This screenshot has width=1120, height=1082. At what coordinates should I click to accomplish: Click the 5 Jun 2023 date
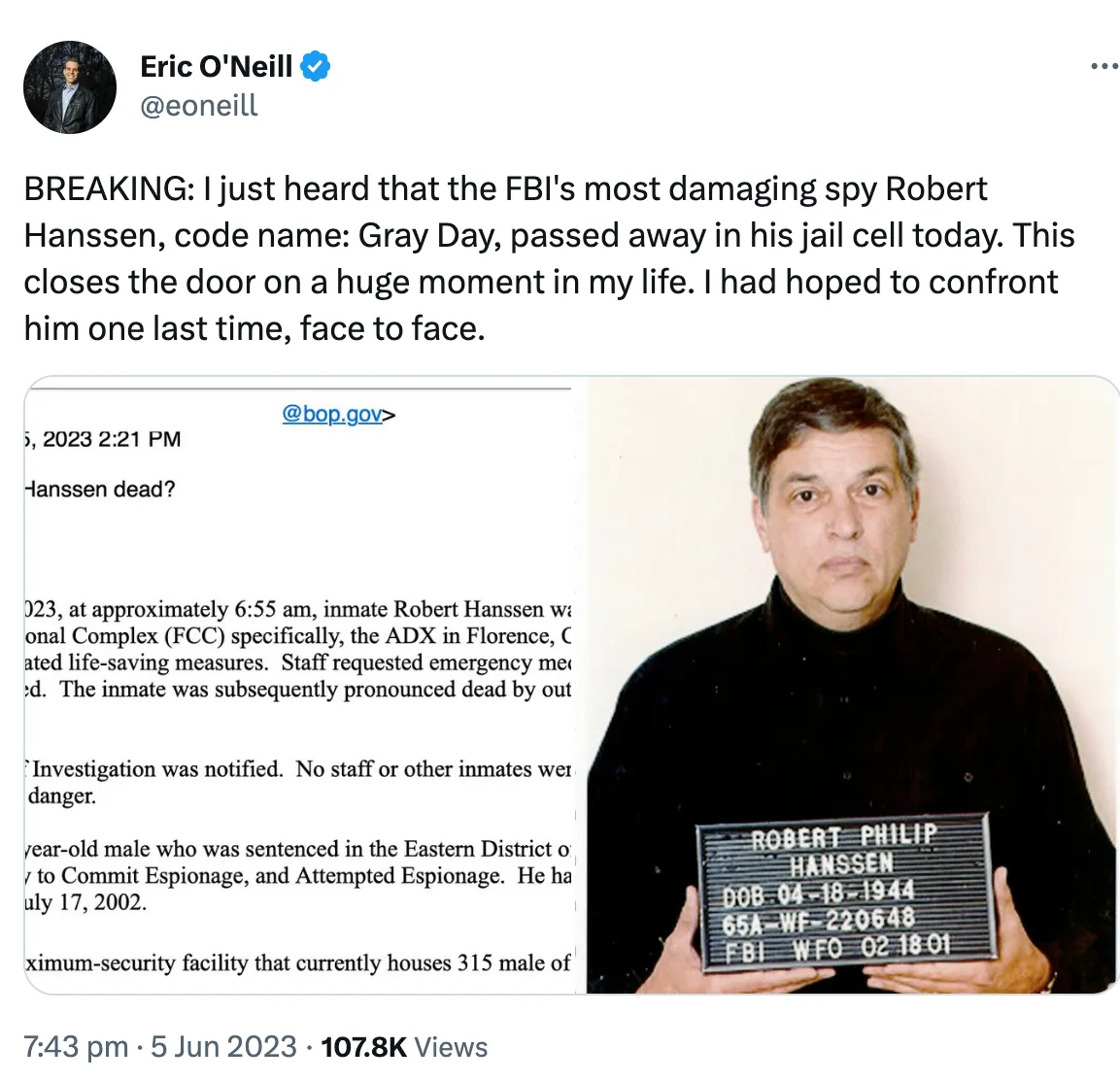(x=223, y=1046)
